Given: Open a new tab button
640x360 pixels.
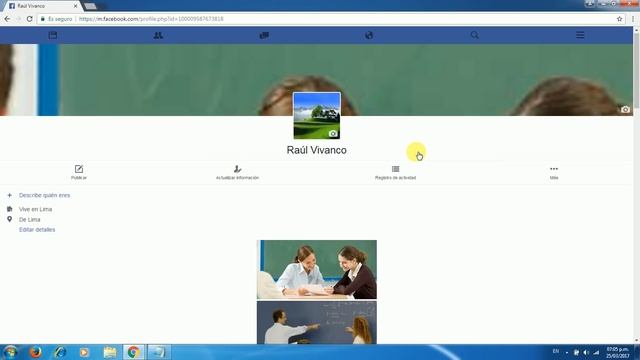Looking at the screenshot, I should pyautogui.click(x=90, y=6).
